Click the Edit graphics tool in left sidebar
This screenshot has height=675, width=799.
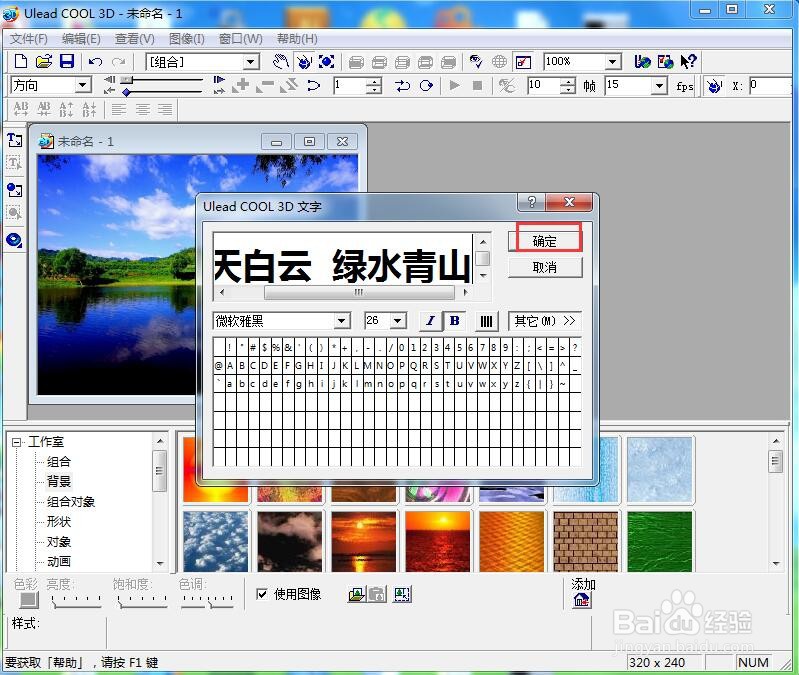(x=14, y=212)
